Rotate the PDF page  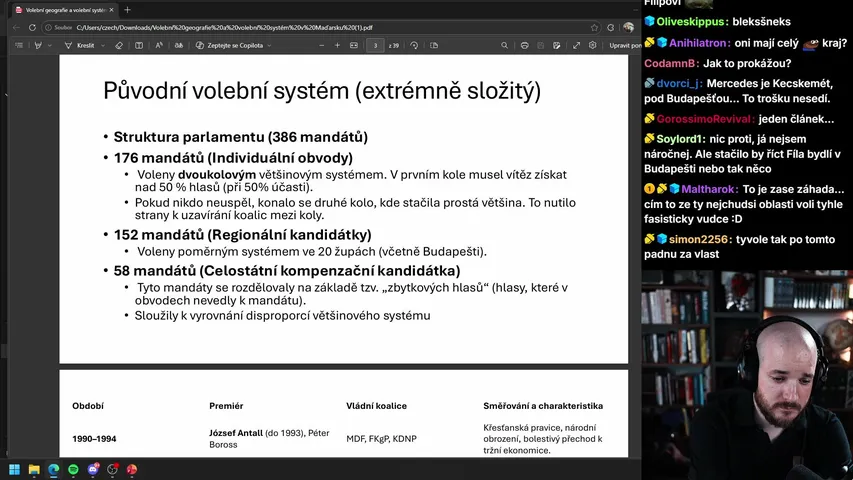(414, 46)
